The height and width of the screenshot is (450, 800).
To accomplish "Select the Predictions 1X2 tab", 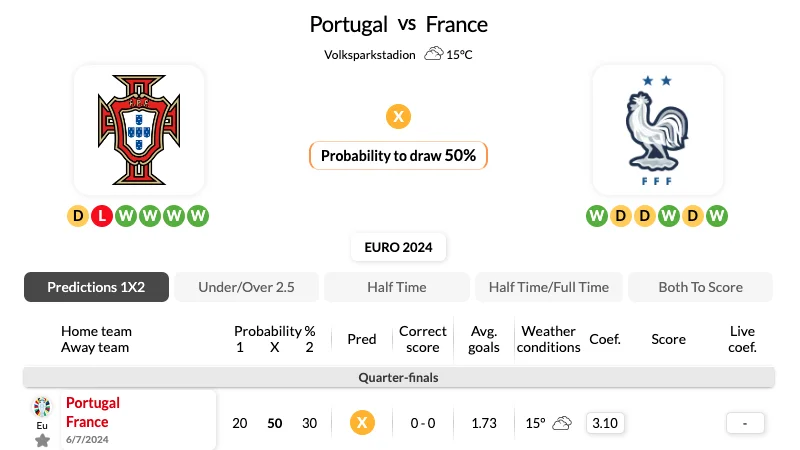I will point(96,287).
